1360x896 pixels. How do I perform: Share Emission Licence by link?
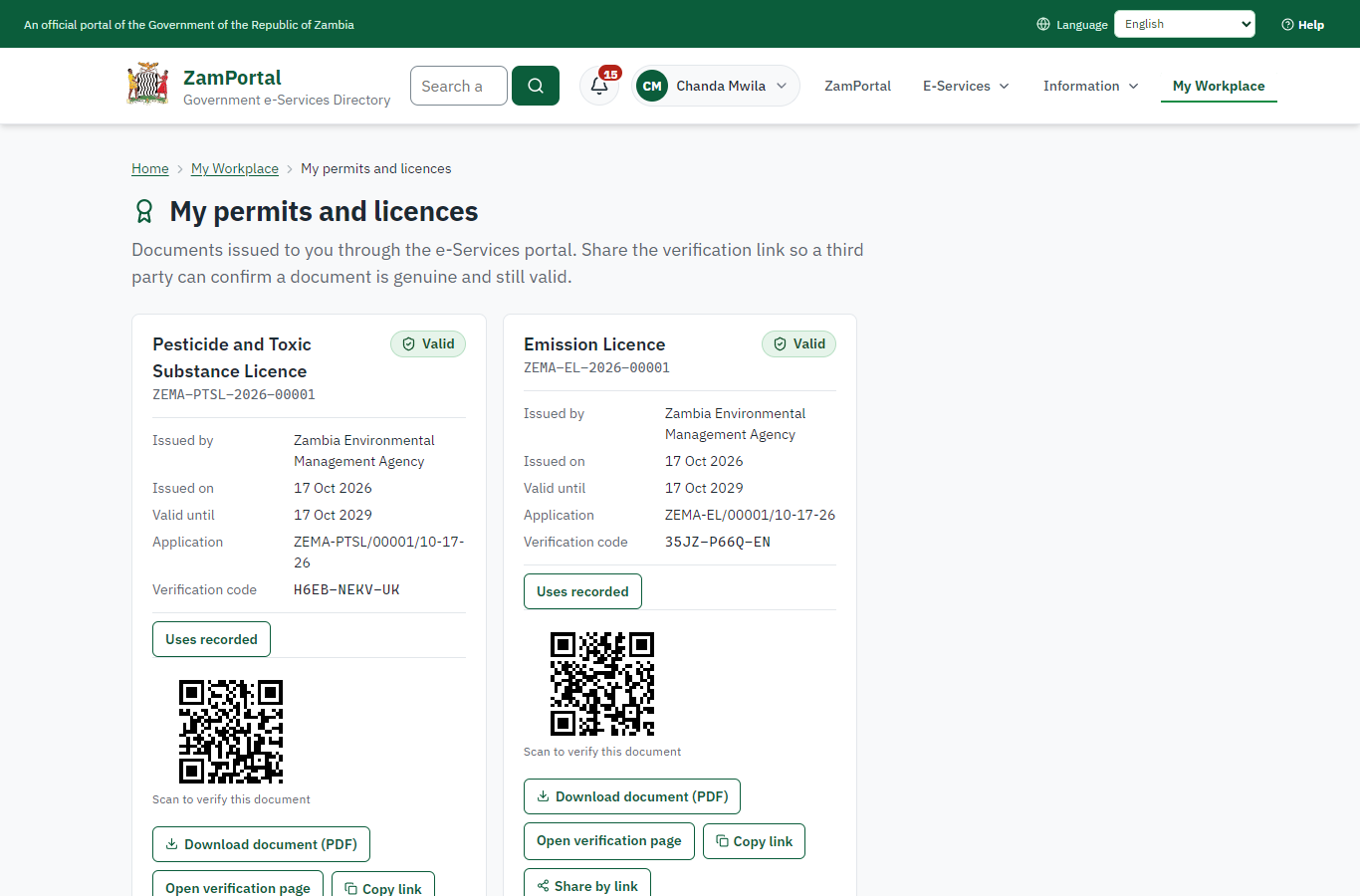(587, 883)
